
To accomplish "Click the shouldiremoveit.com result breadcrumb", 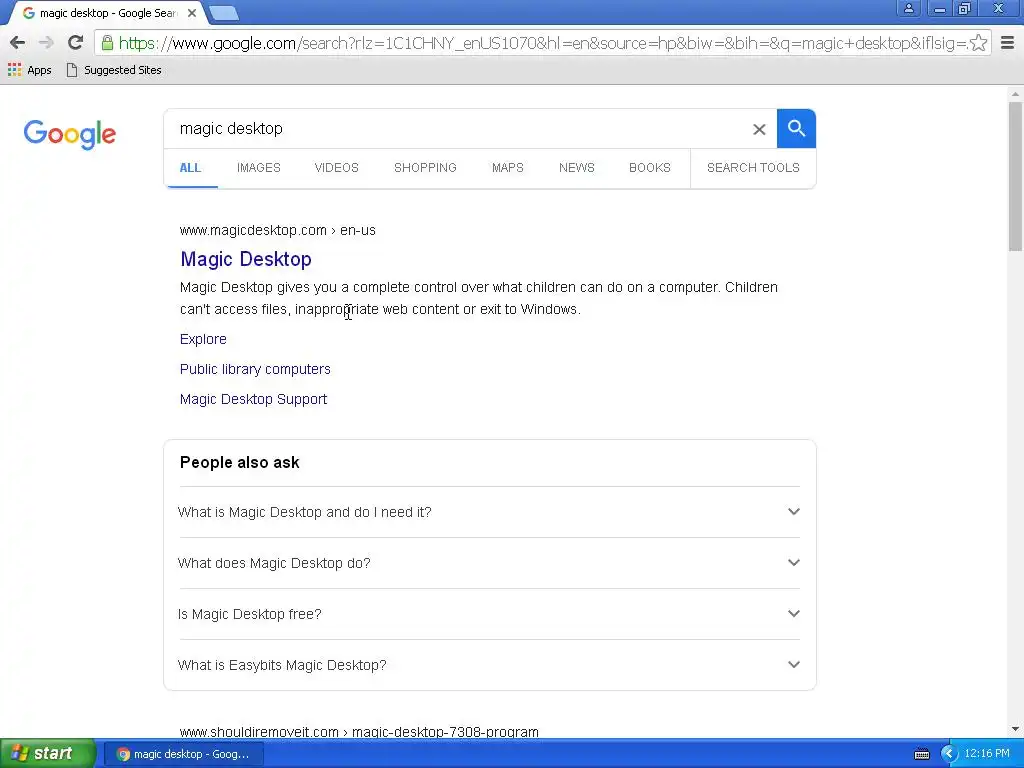I will [359, 732].
